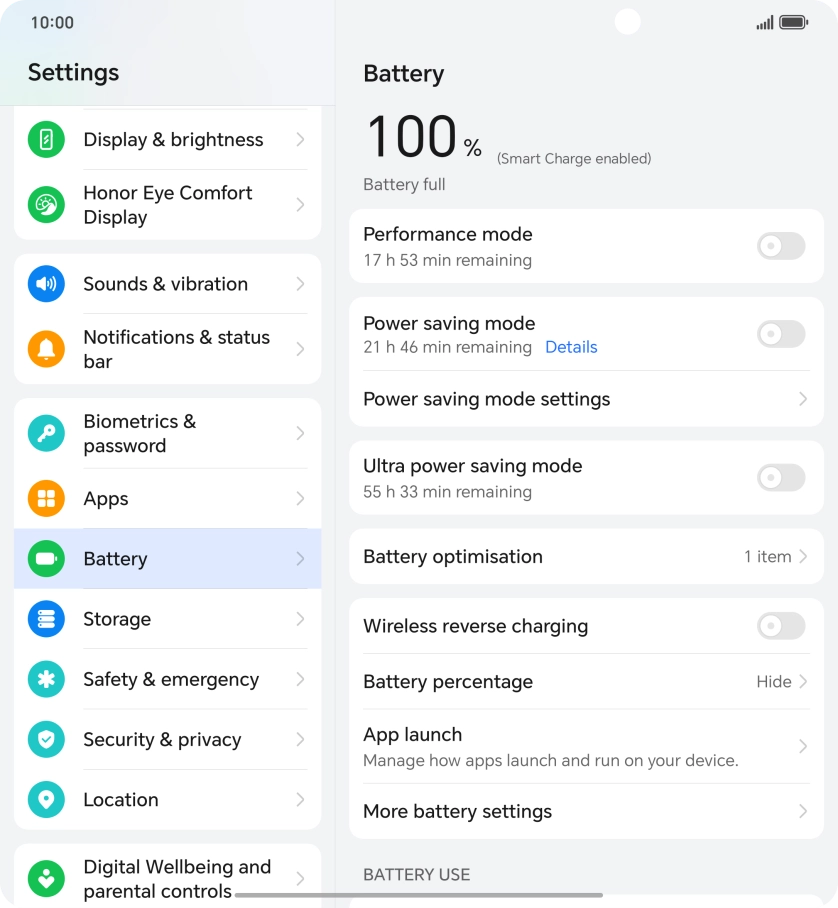Click the Details link
The width and height of the screenshot is (838, 908).
[571, 347]
